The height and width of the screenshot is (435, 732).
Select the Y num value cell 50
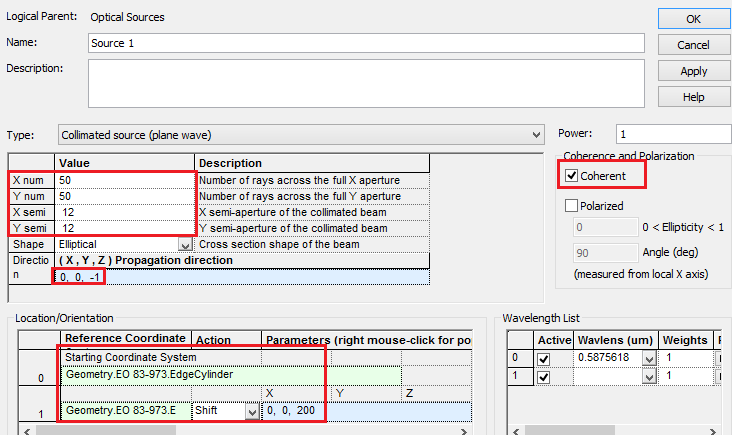[125, 196]
